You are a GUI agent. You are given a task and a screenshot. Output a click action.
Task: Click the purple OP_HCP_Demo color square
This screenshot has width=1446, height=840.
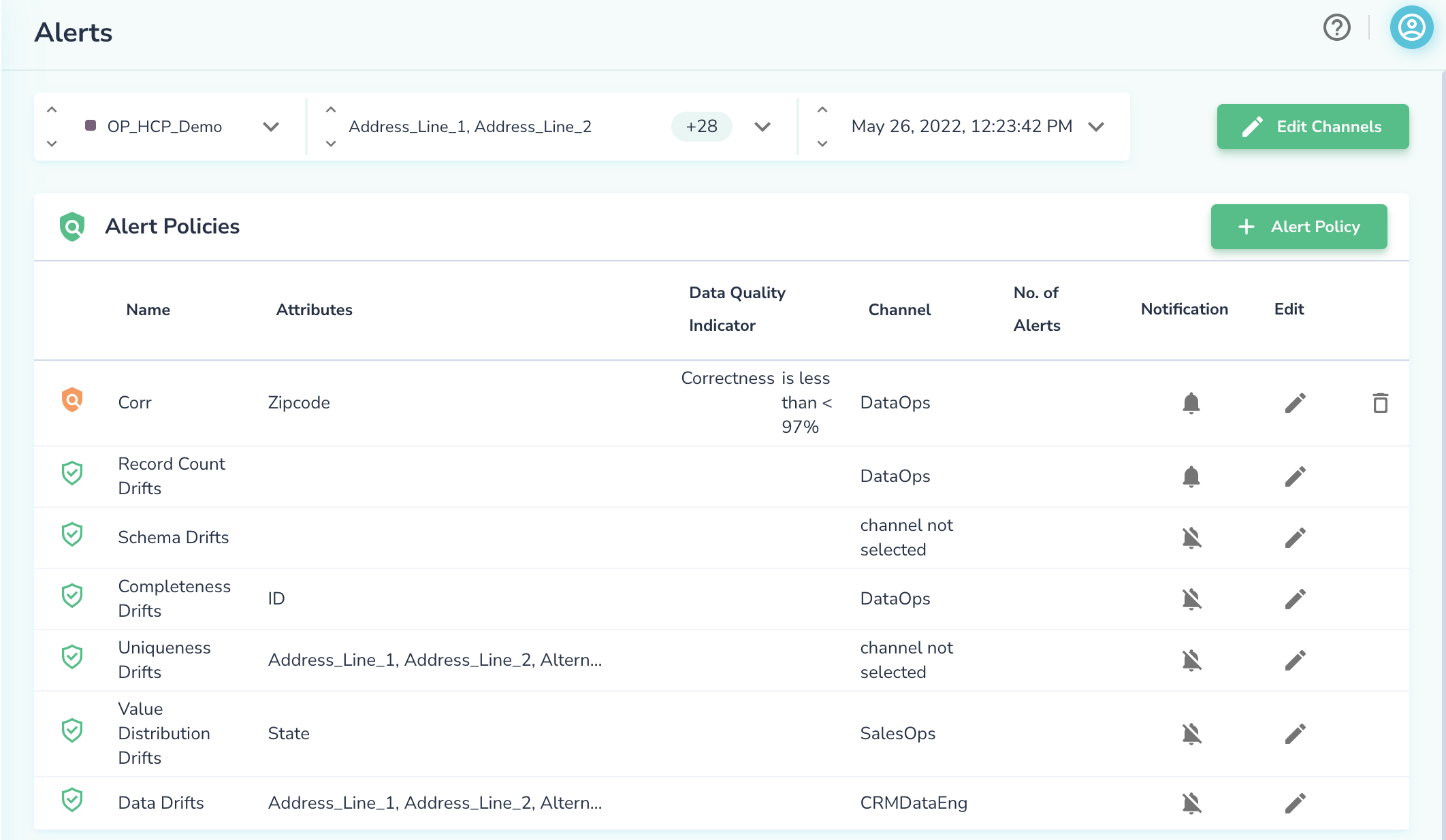click(x=91, y=126)
